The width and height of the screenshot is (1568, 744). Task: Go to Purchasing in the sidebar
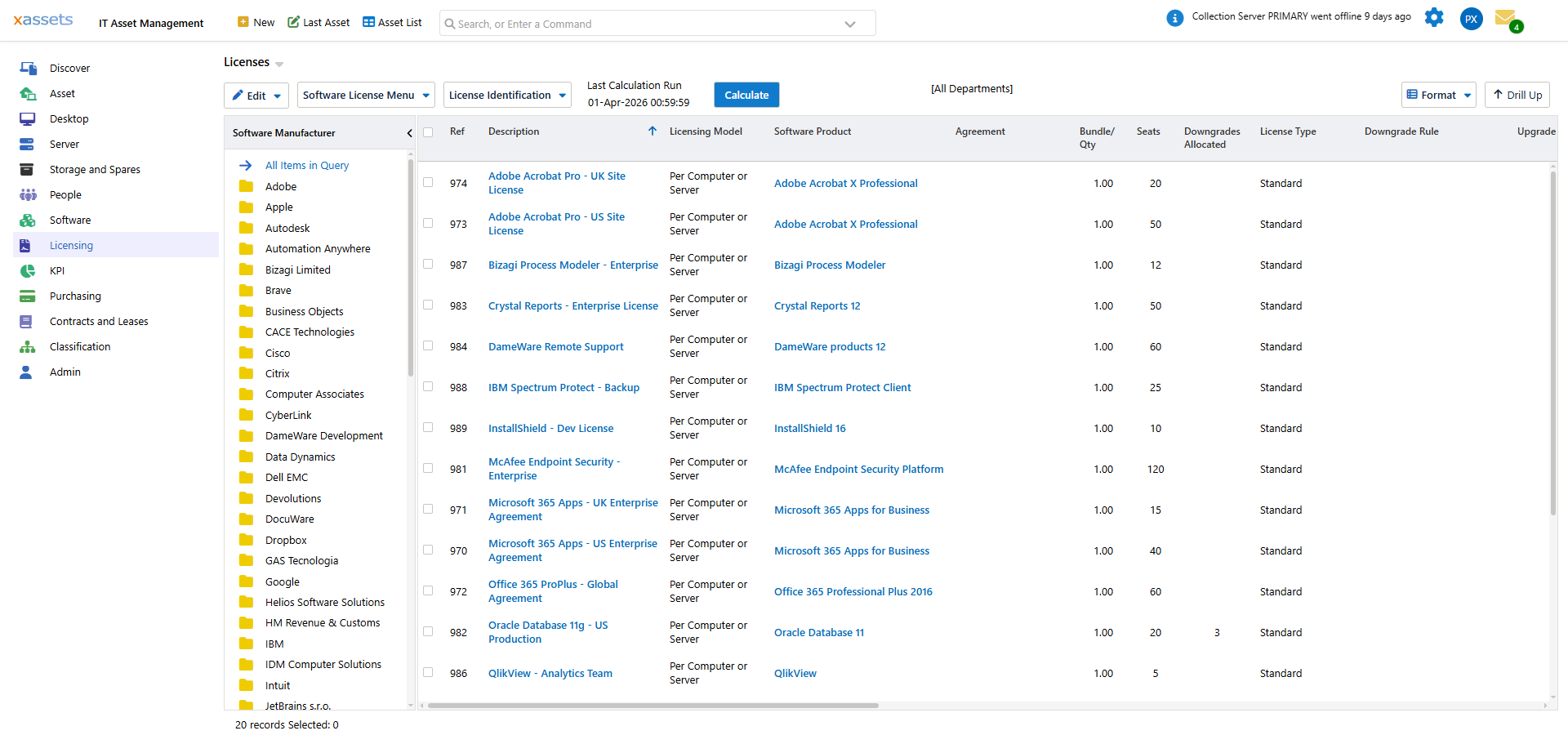(x=75, y=296)
